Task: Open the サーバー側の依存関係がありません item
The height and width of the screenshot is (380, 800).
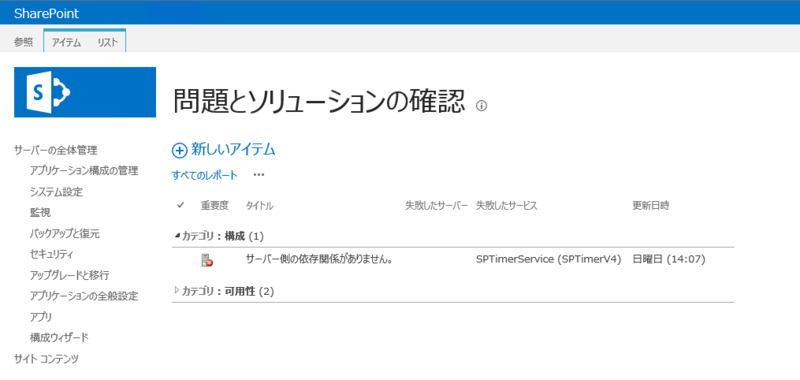Action: click(319, 260)
